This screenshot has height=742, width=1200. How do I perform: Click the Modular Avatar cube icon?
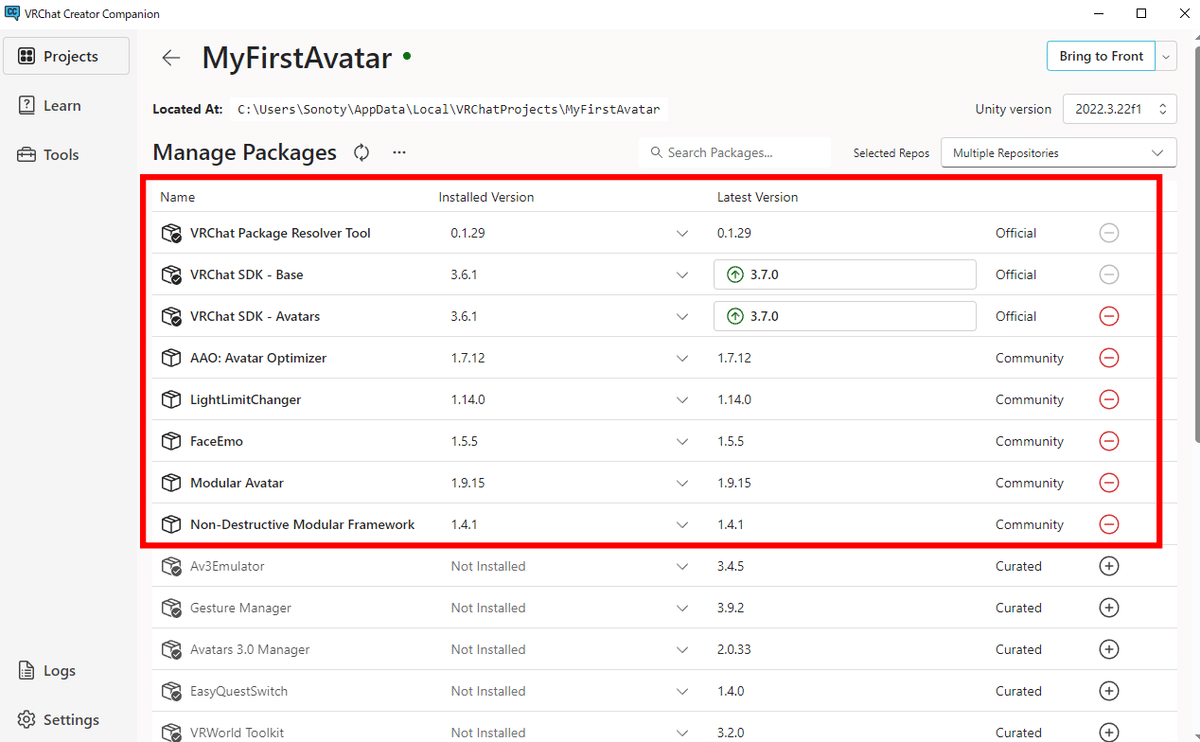(x=171, y=483)
